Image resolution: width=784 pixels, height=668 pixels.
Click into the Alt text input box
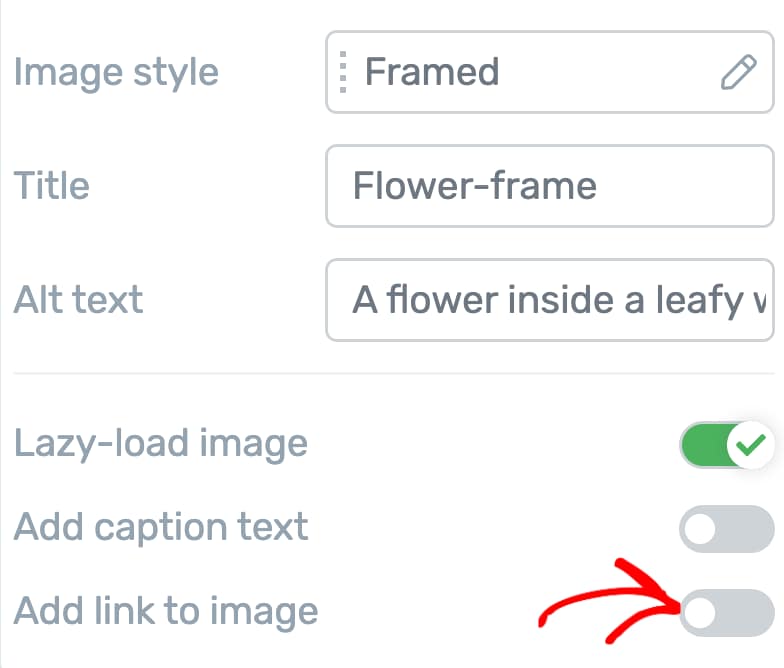(548, 300)
